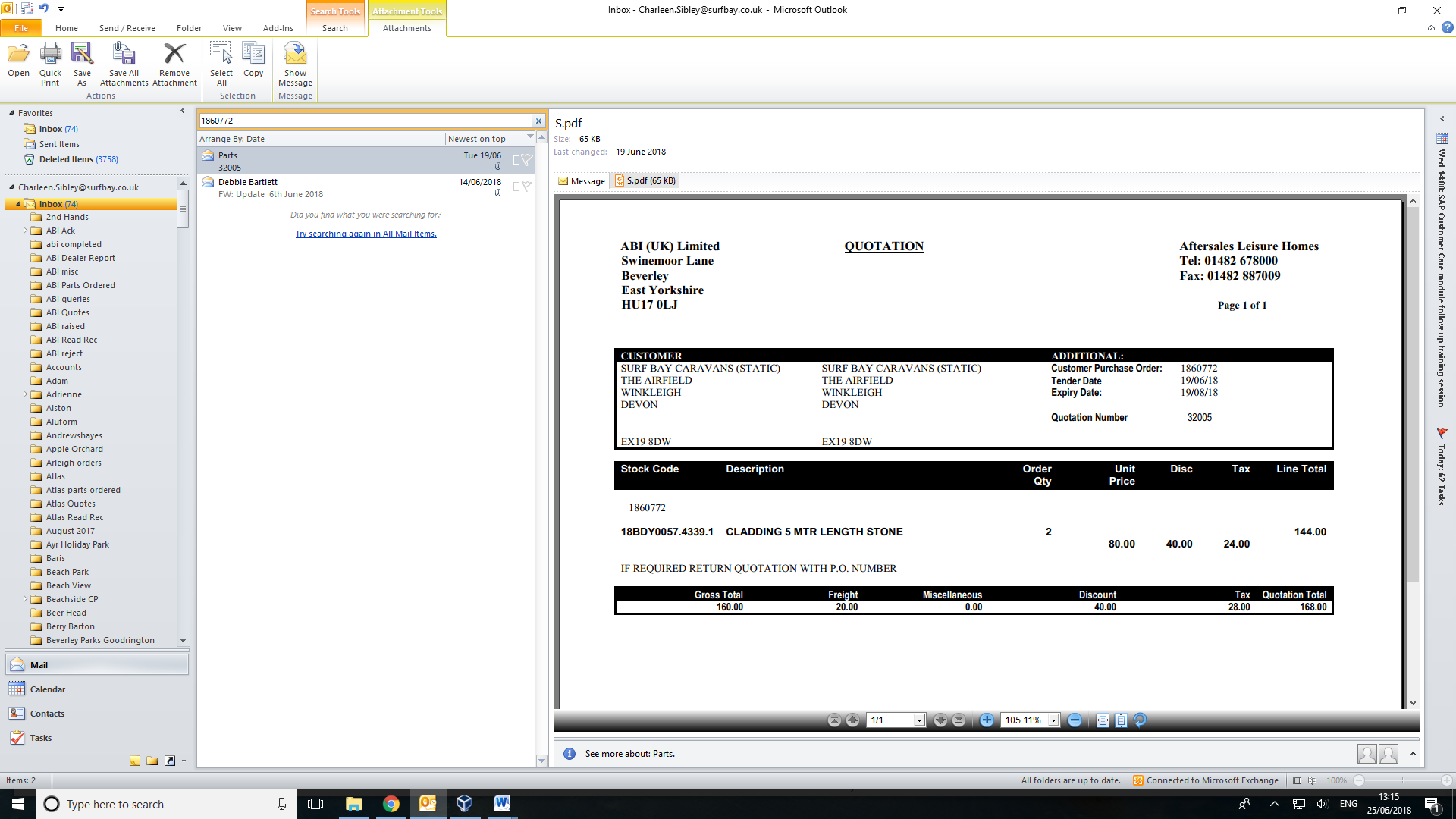
Task: Click Try searching again in All Mail Items
Action: [366, 234]
